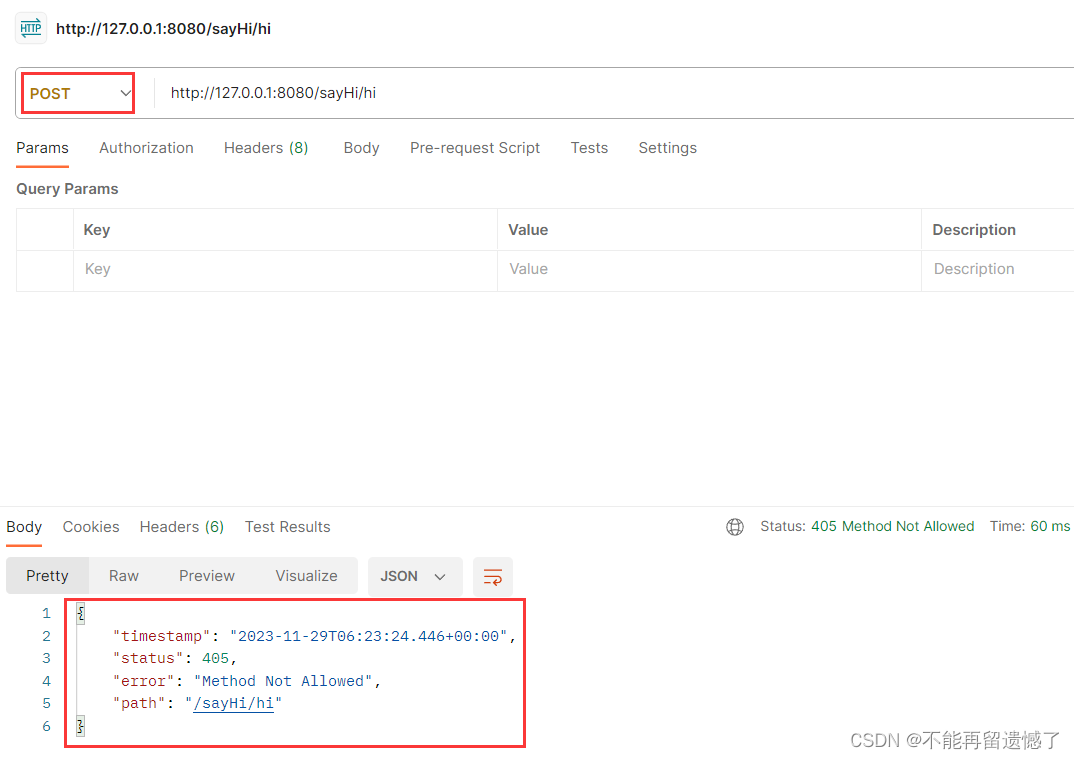Select the Pretty view button

pyautogui.click(x=47, y=576)
